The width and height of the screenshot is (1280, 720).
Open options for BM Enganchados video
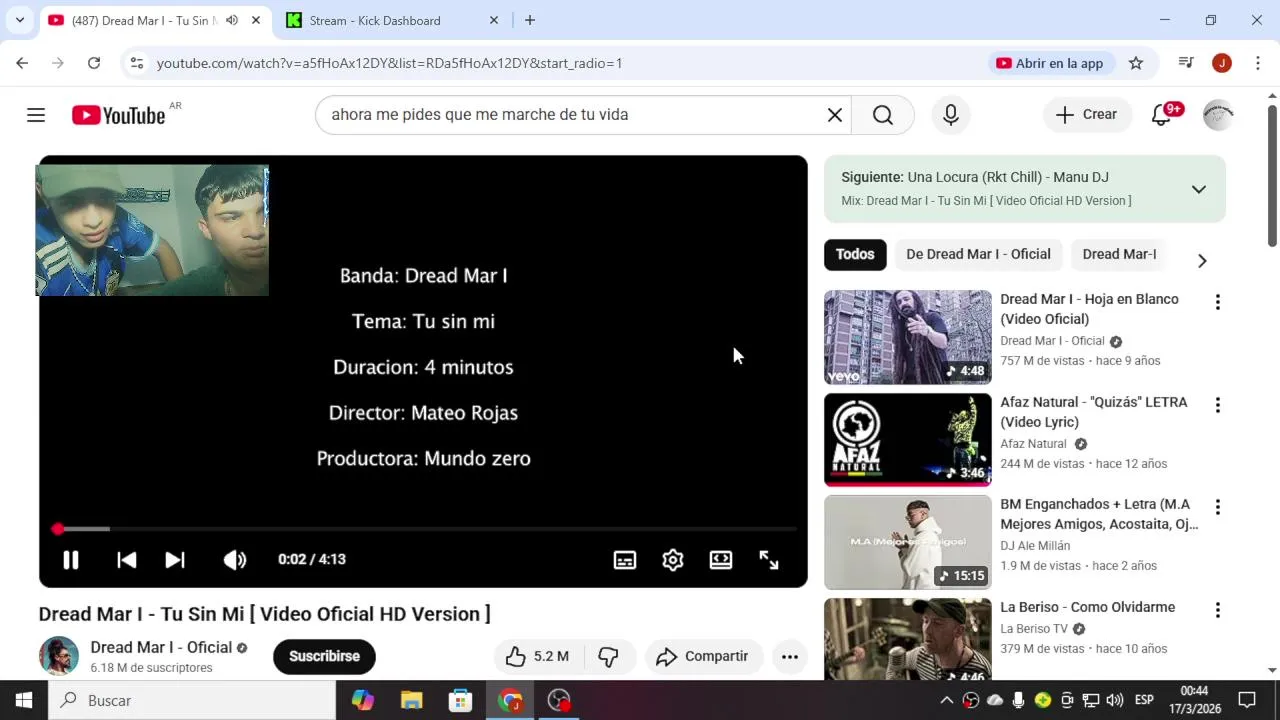pos(1217,507)
